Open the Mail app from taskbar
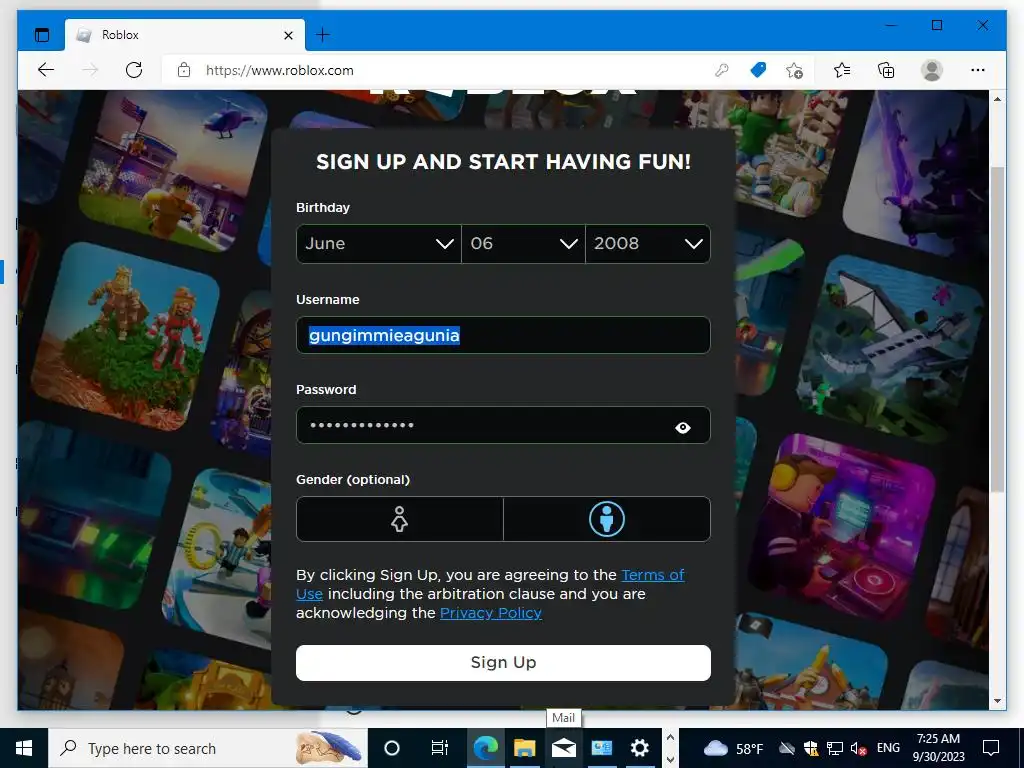 [564, 748]
